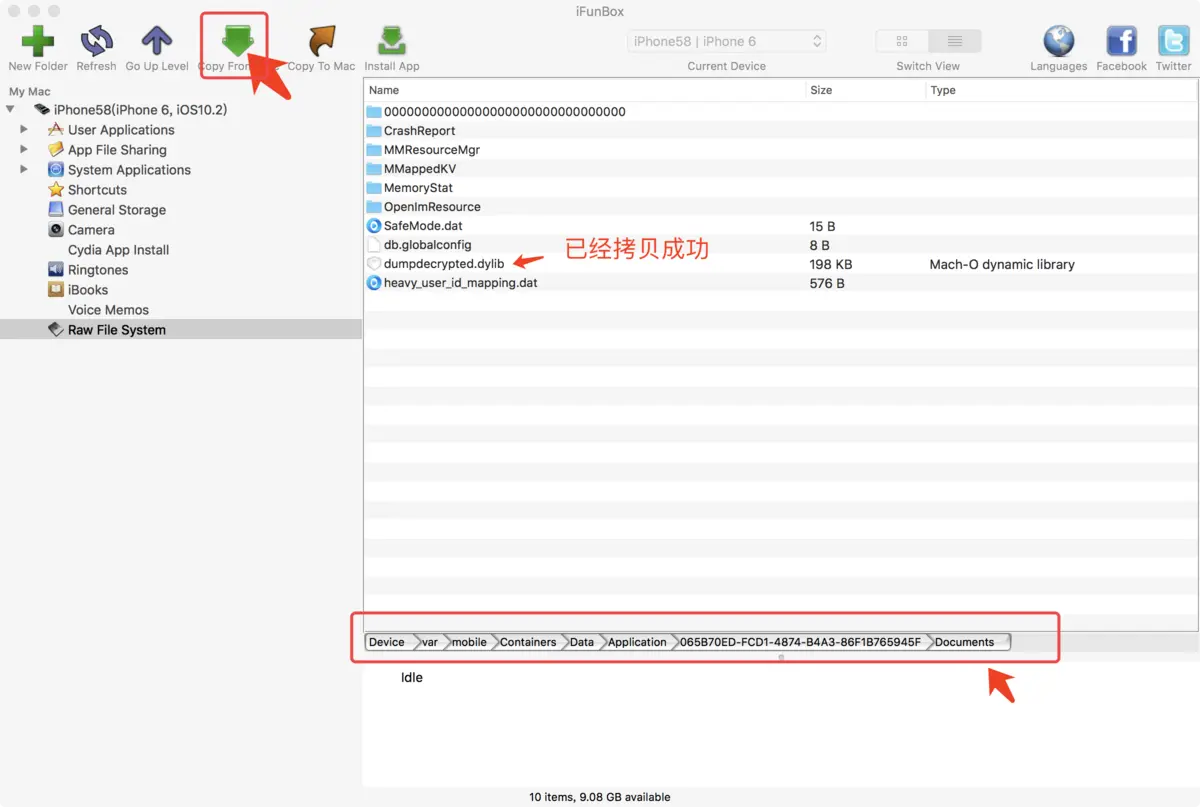Sort files by Size column header
This screenshot has height=807, width=1200.
865,90
